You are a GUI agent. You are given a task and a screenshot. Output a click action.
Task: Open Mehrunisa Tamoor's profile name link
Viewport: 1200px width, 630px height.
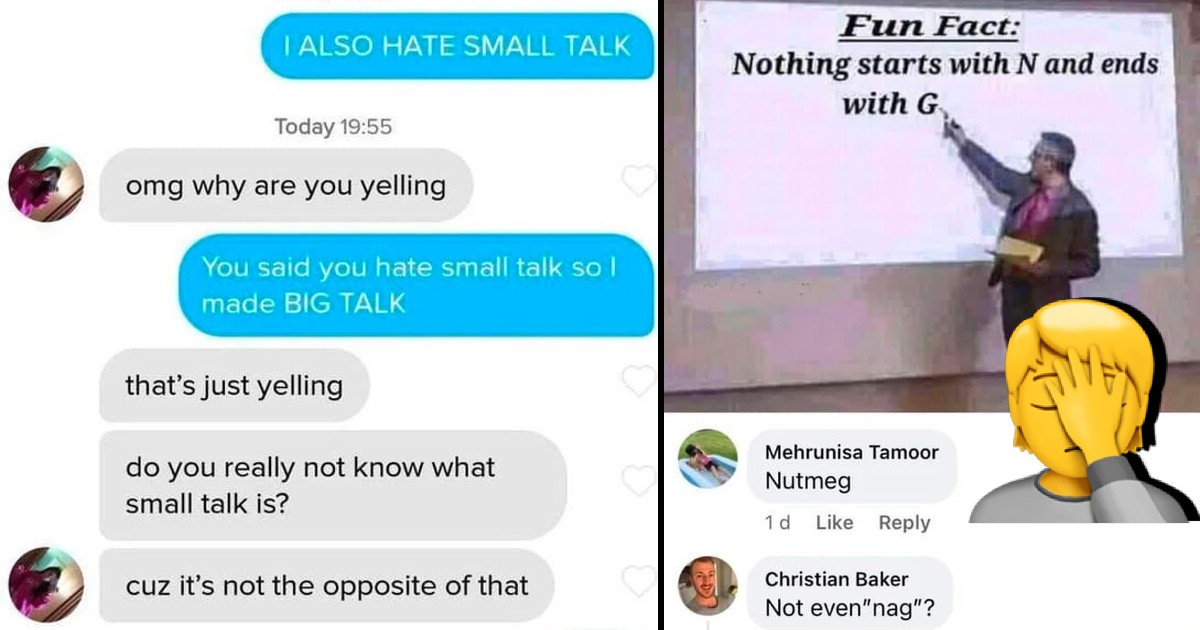pyautogui.click(x=851, y=452)
